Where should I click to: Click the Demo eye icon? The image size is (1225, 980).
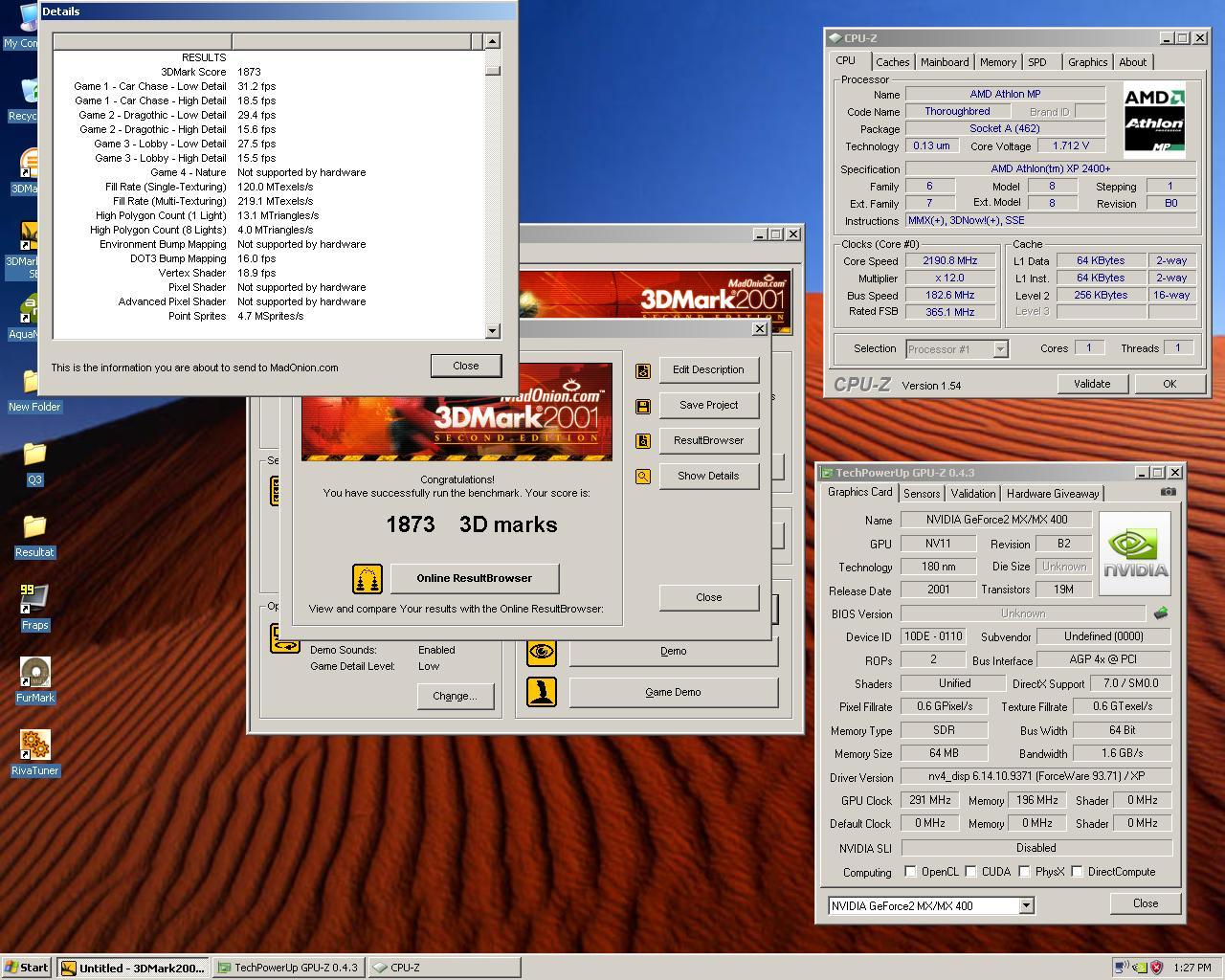tap(542, 652)
